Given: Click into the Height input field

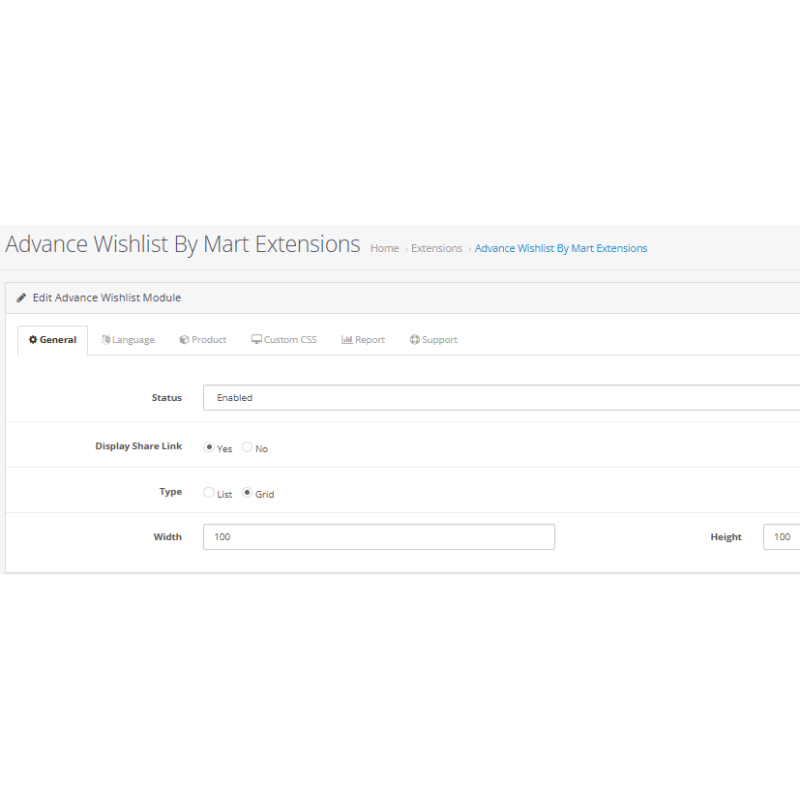Looking at the screenshot, I should tap(781, 537).
